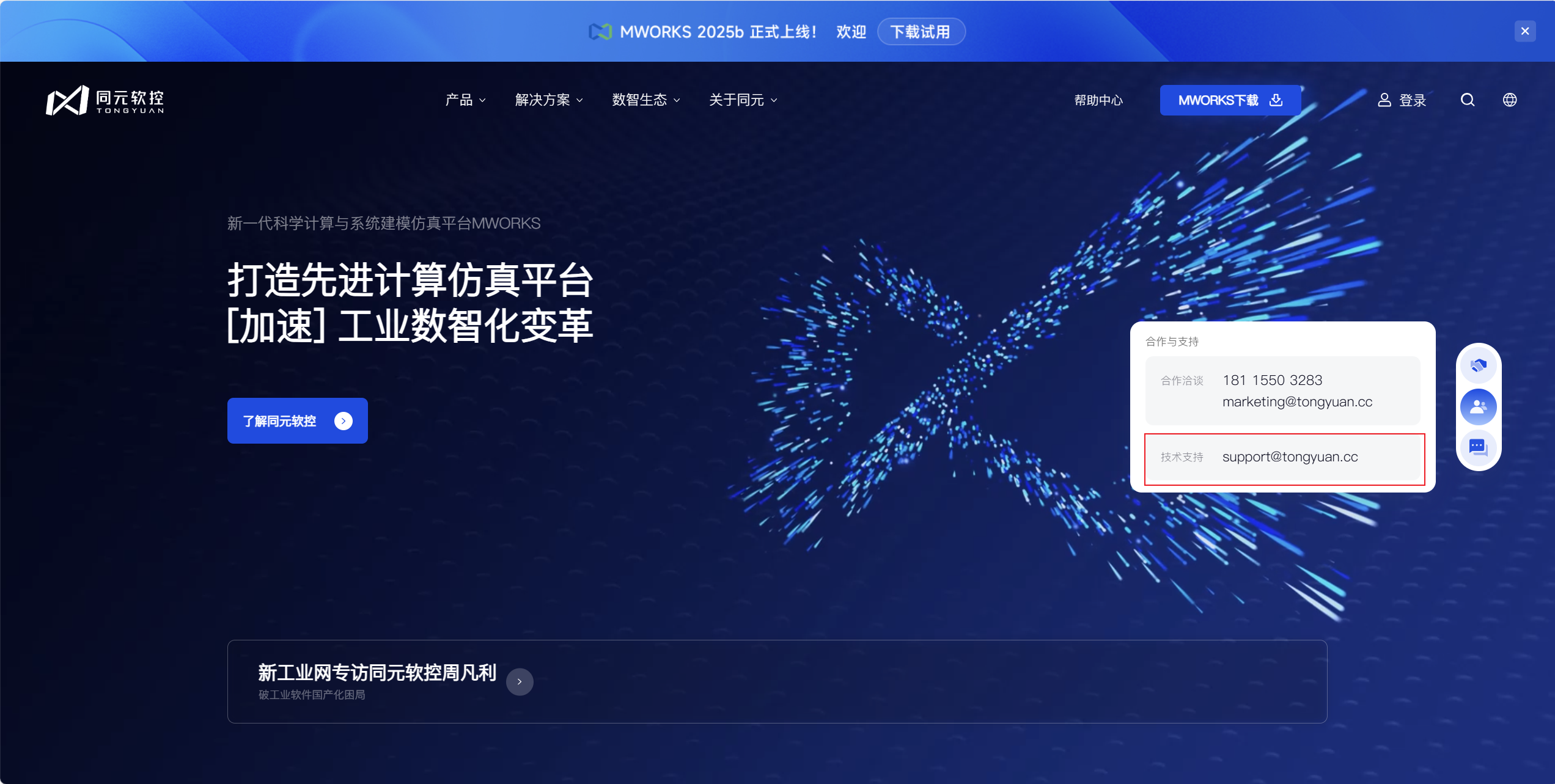Click the MWORKS logo icon in the top banner

pos(600,32)
